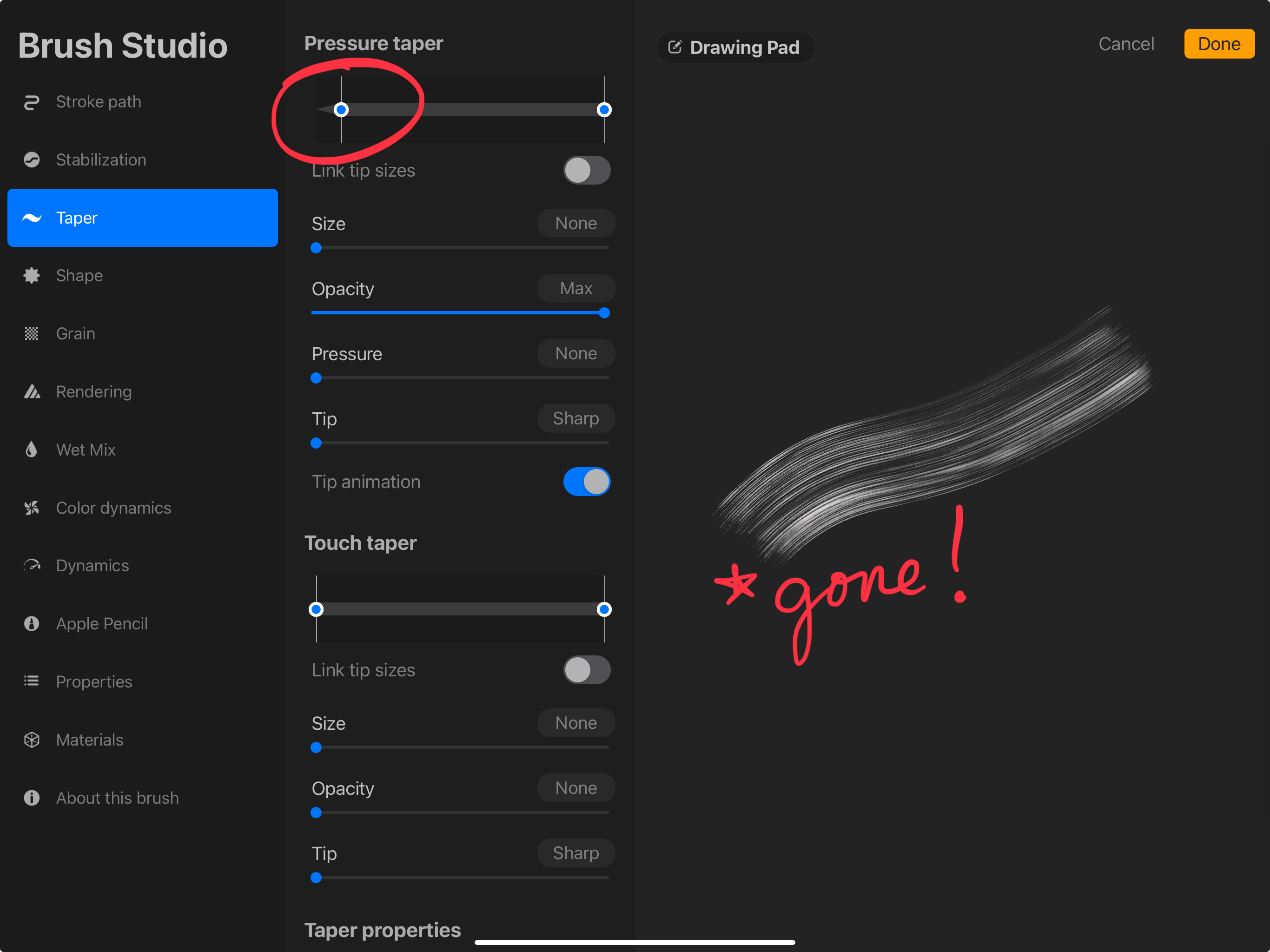Click Touch taper Size slider handle
This screenshot has height=952, width=1270.
(x=316, y=747)
